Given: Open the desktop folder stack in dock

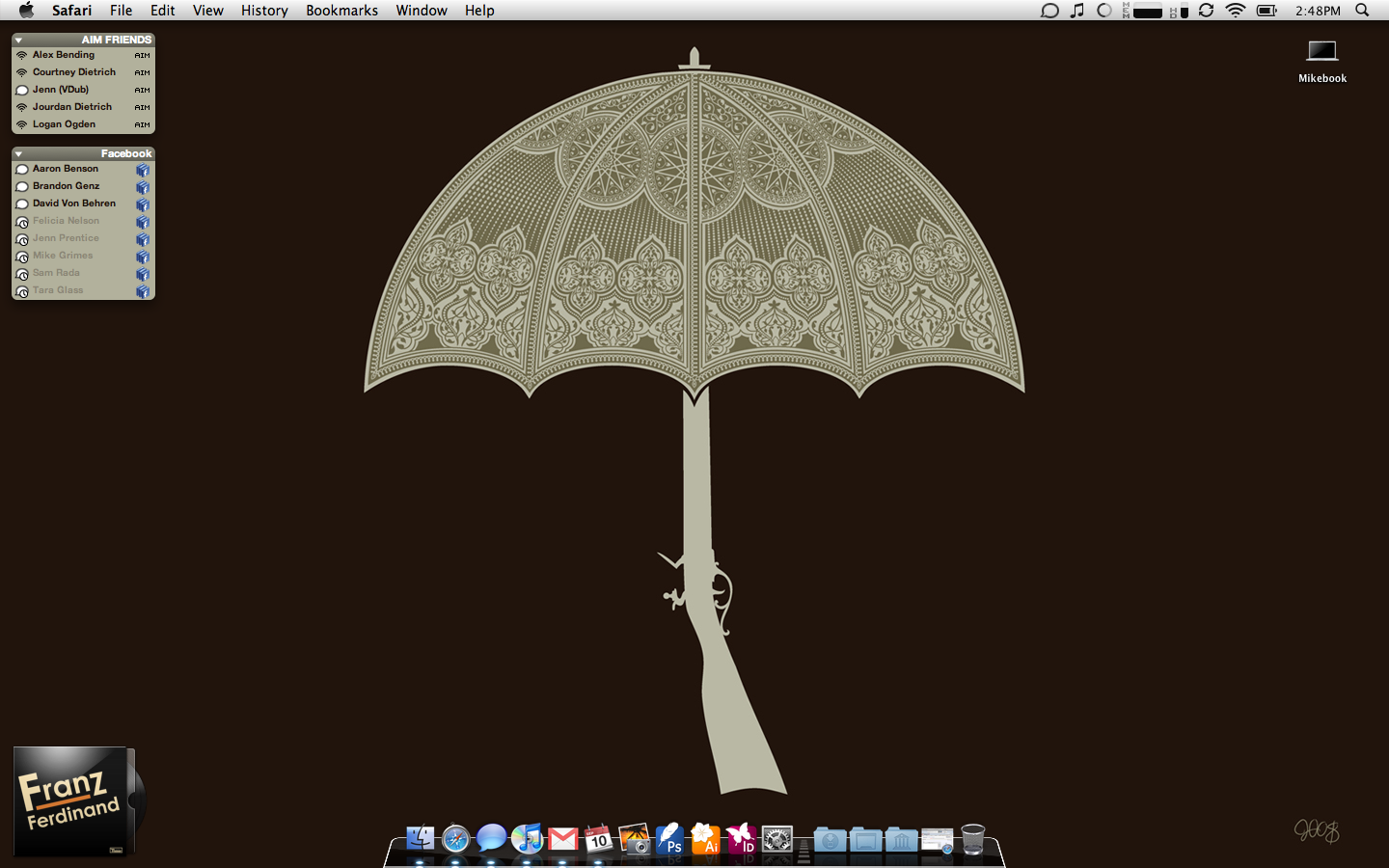Looking at the screenshot, I should point(865,839).
